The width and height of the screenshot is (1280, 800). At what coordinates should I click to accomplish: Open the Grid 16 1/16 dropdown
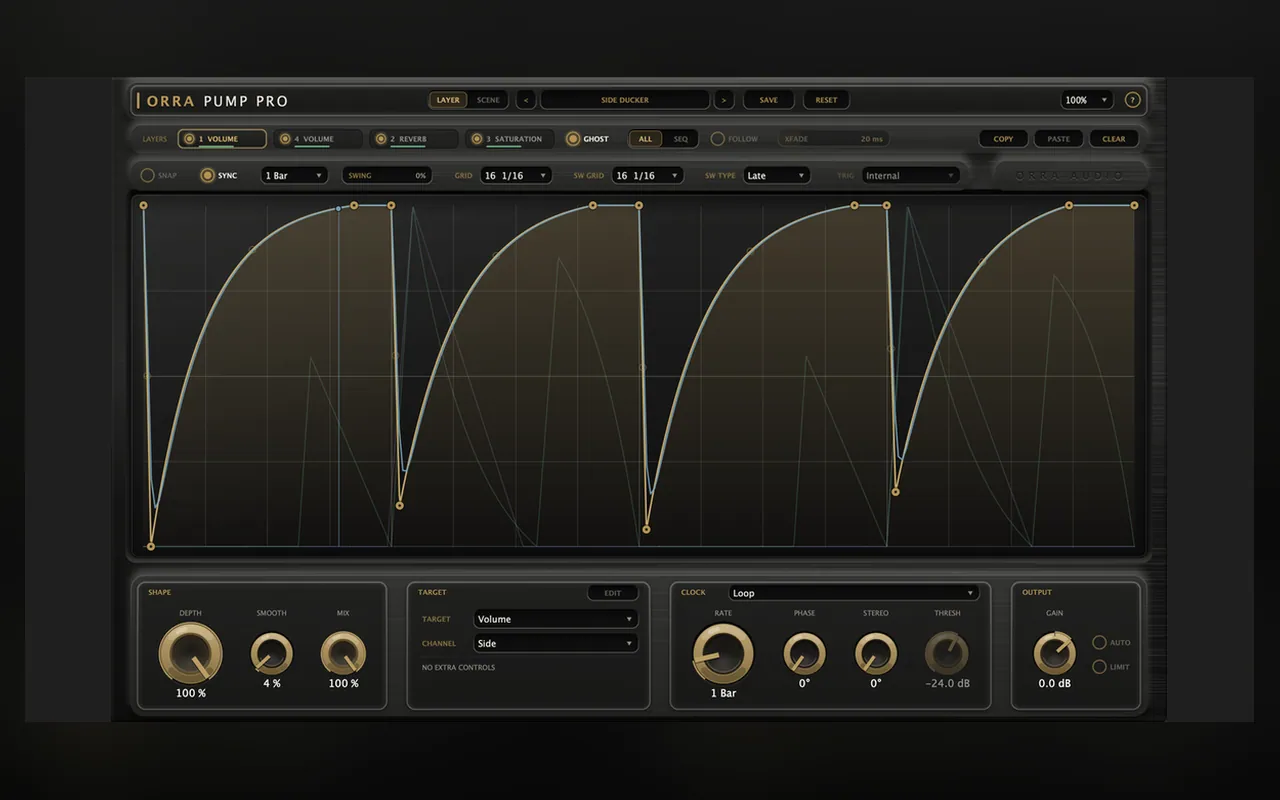tap(516, 175)
